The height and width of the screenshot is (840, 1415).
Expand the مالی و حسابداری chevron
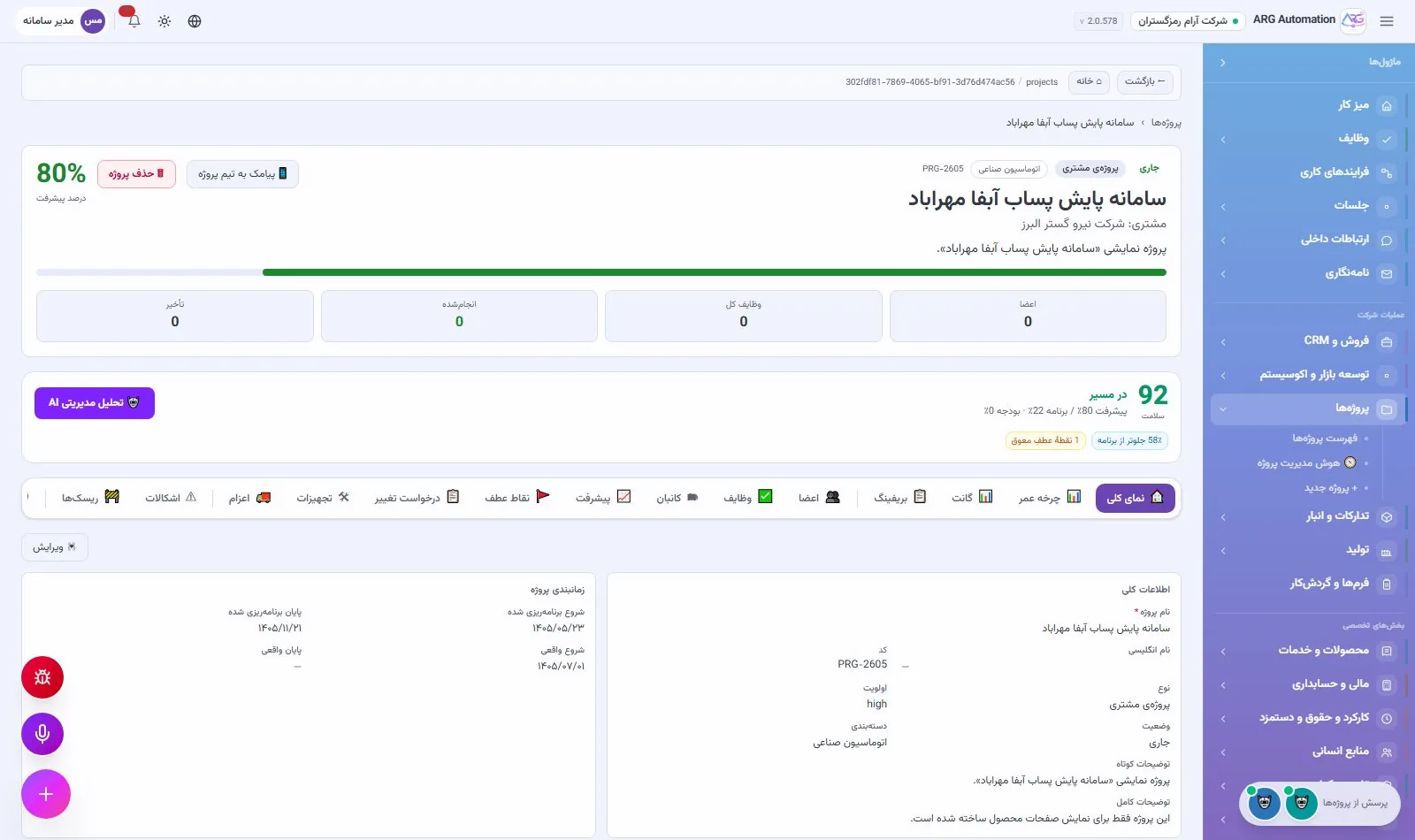[1222, 684]
